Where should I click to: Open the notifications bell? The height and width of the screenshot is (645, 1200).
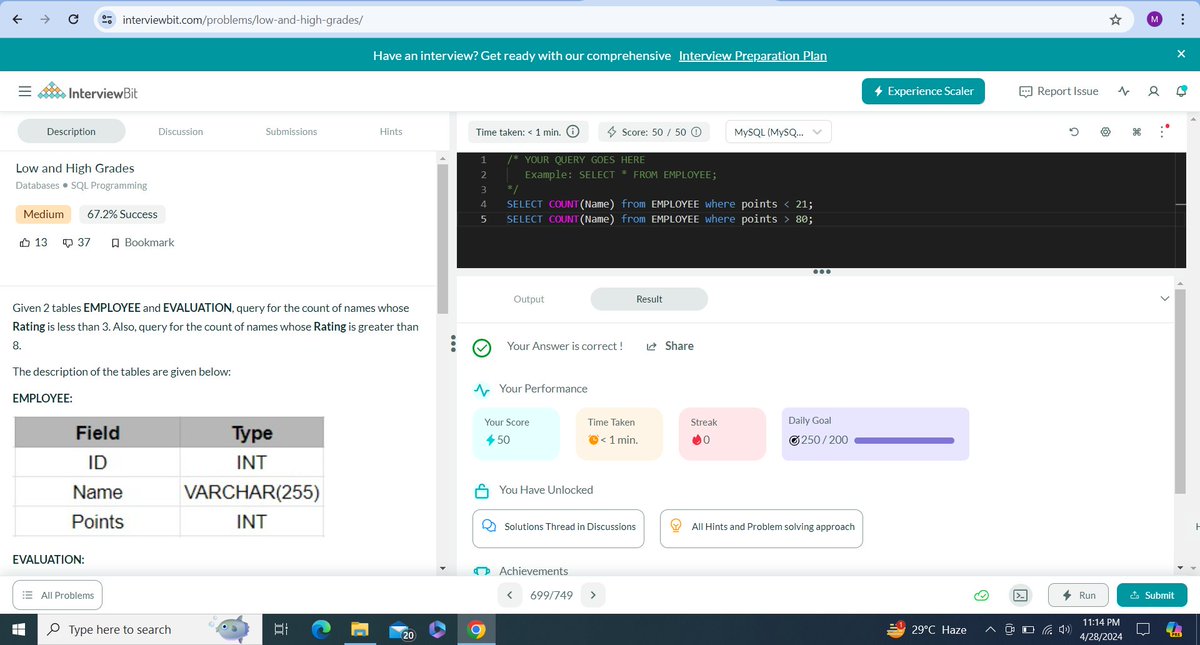pos(1181,91)
